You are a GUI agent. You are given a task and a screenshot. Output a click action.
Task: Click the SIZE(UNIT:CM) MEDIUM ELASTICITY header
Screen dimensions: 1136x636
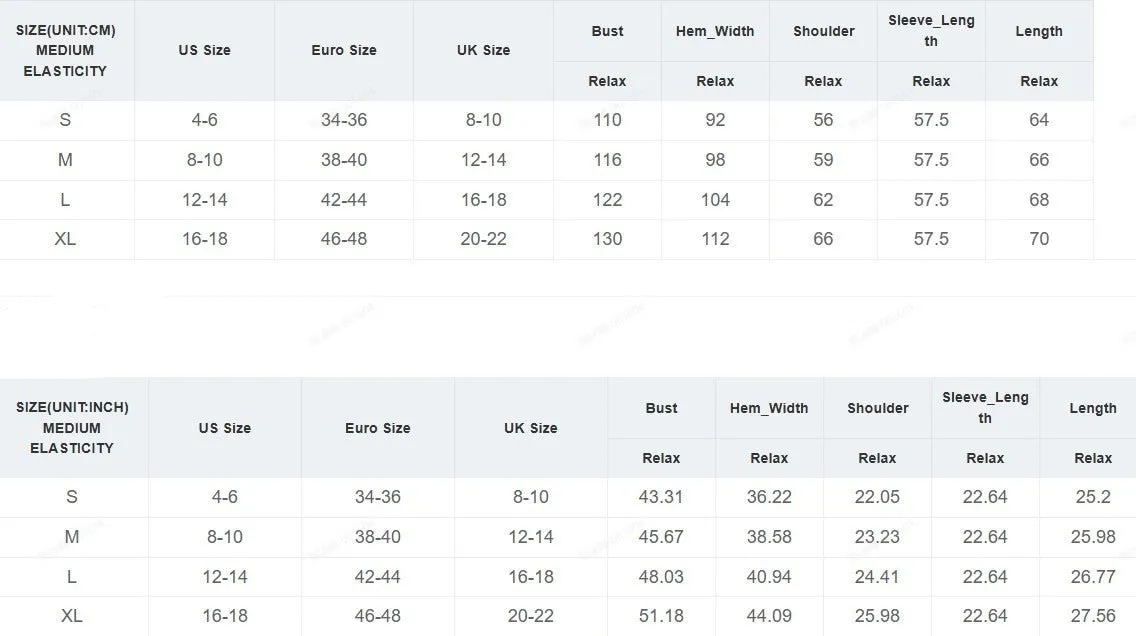pyautogui.click(x=66, y=51)
